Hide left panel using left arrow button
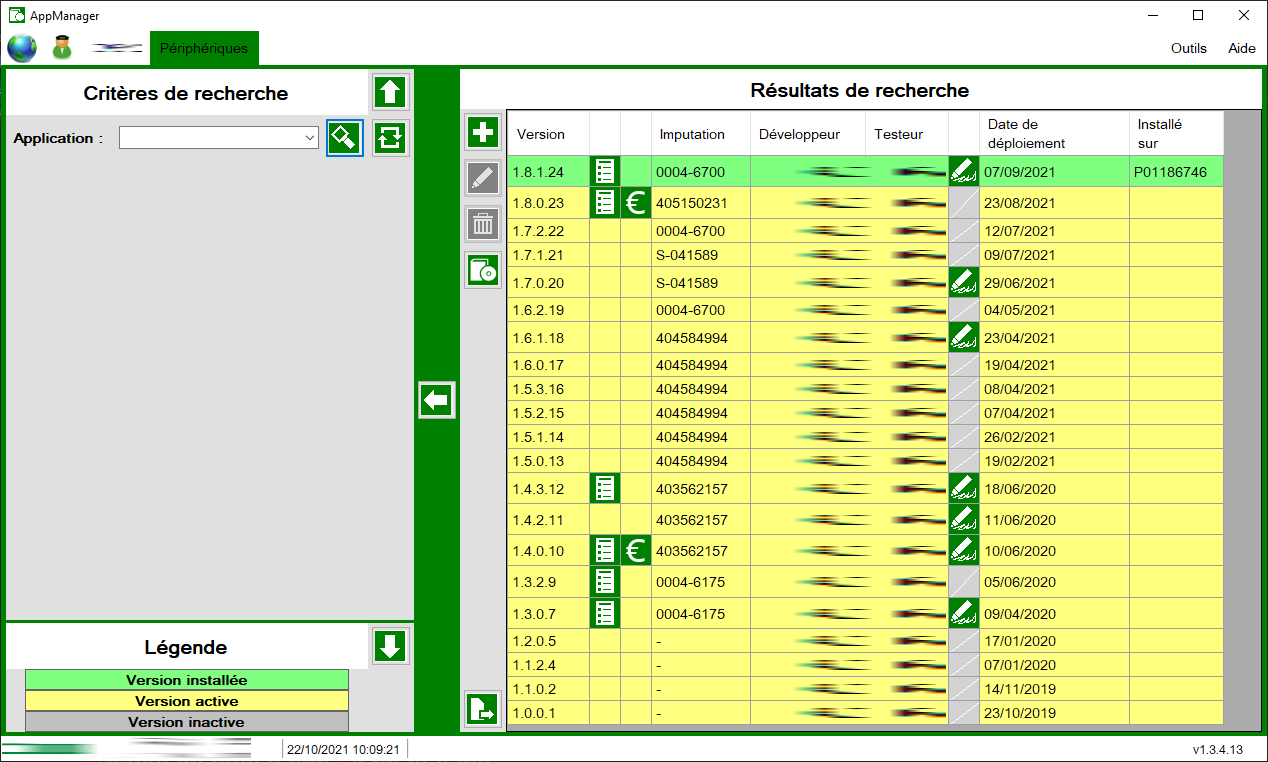 click(x=436, y=400)
